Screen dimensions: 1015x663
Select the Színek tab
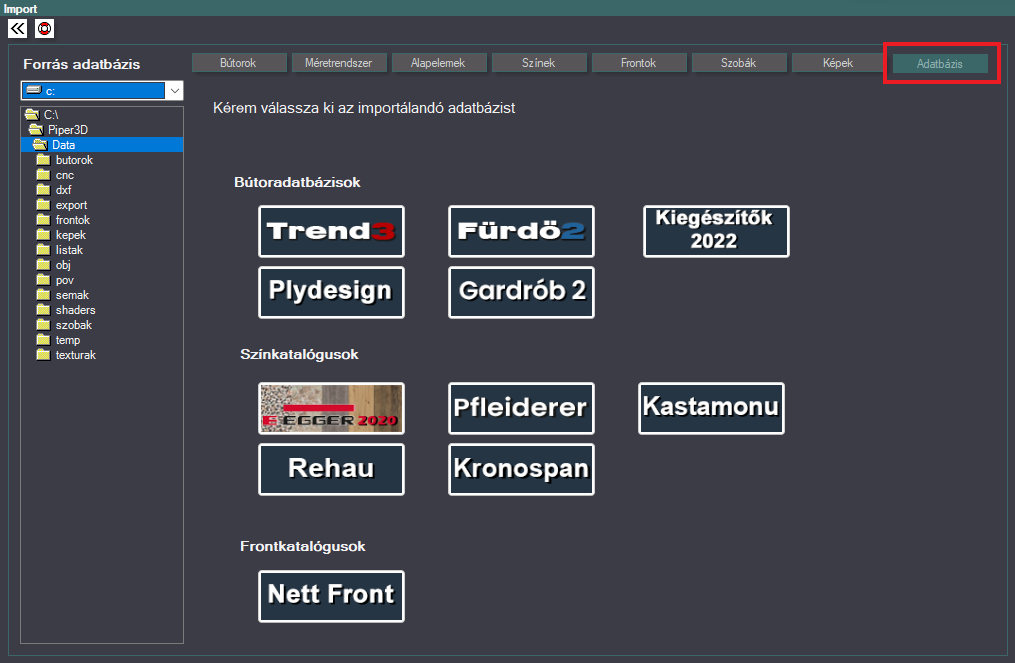(x=539, y=63)
